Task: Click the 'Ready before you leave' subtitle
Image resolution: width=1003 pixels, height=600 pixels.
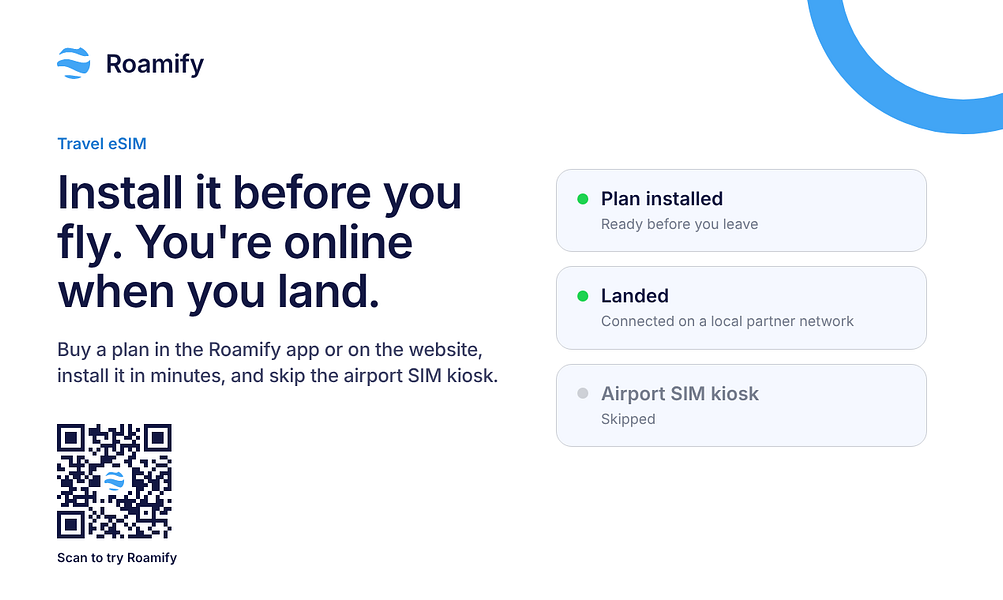Action: click(679, 224)
